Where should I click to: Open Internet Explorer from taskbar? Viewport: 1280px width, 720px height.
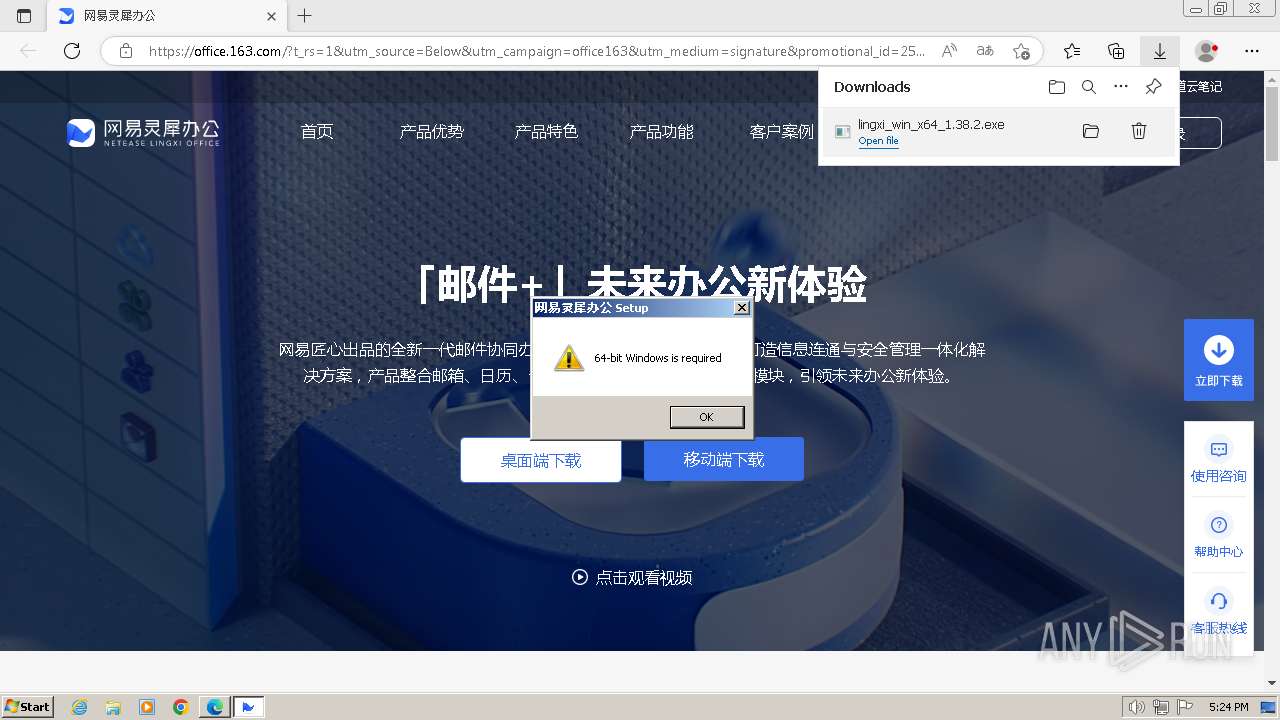click(80, 707)
